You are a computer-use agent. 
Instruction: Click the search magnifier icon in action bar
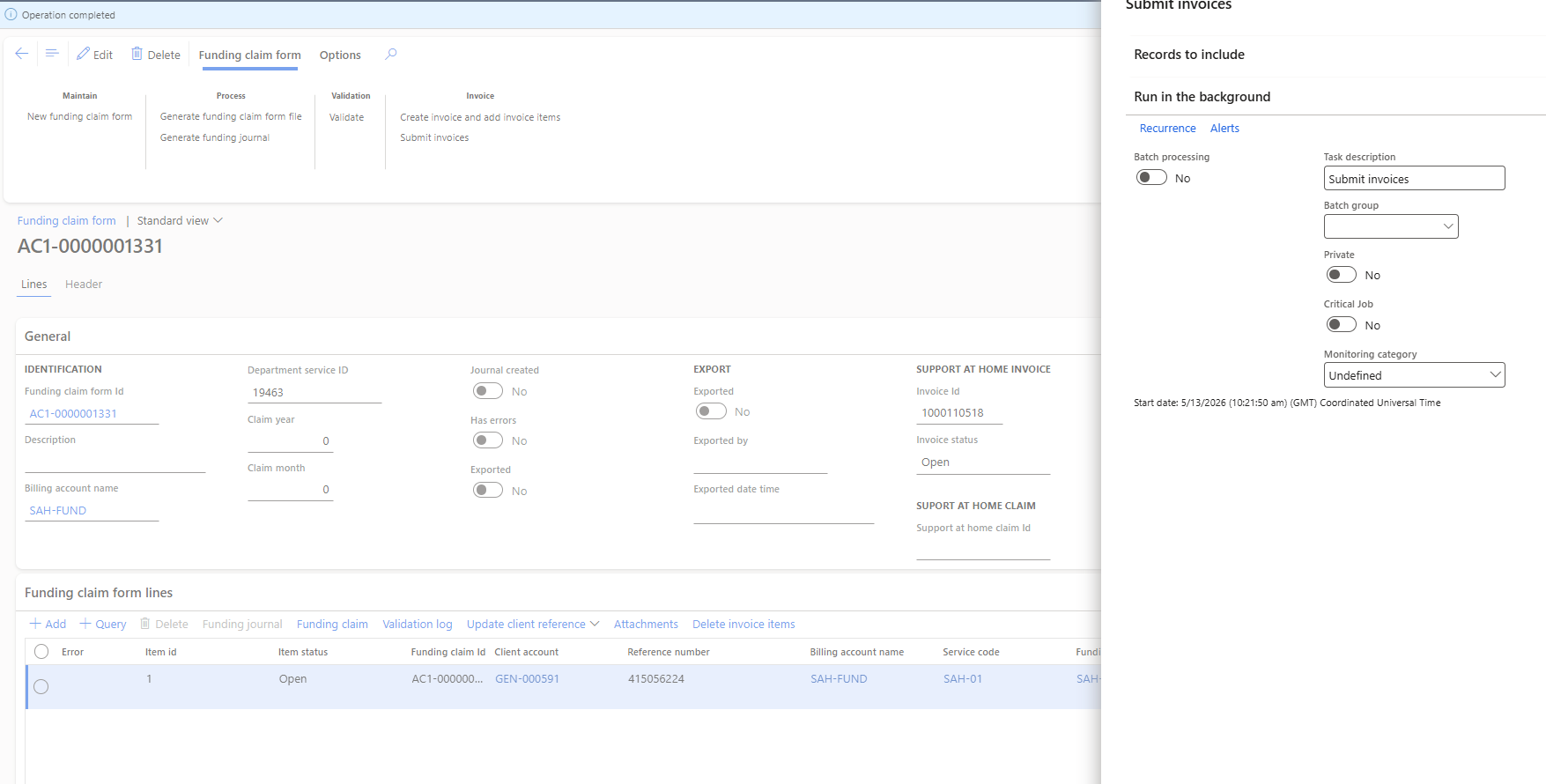[391, 54]
